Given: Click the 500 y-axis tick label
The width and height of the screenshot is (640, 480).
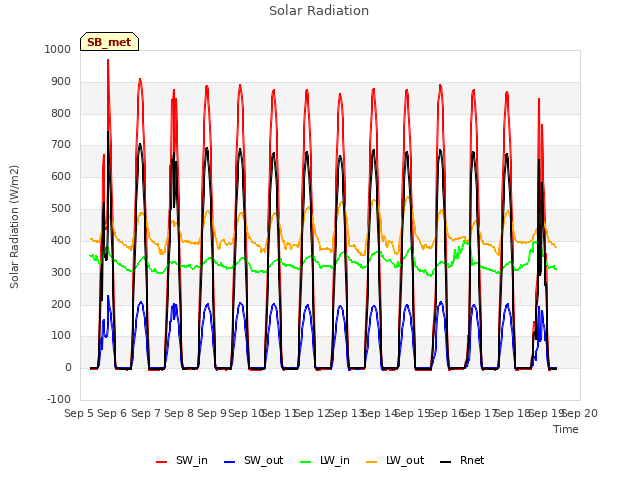Looking at the screenshot, I should [x=61, y=209].
